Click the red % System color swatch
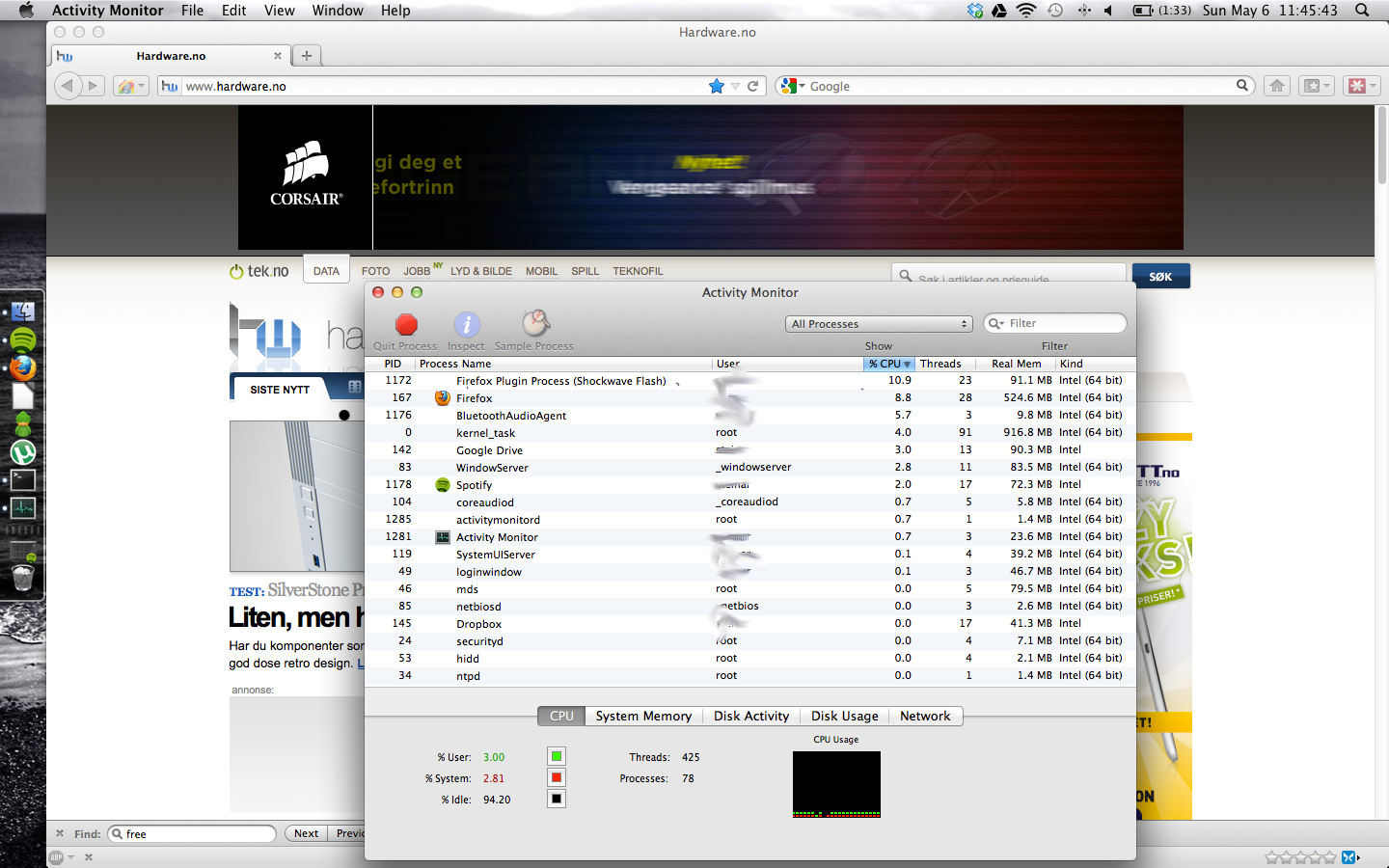The image size is (1389, 868). pos(557,777)
